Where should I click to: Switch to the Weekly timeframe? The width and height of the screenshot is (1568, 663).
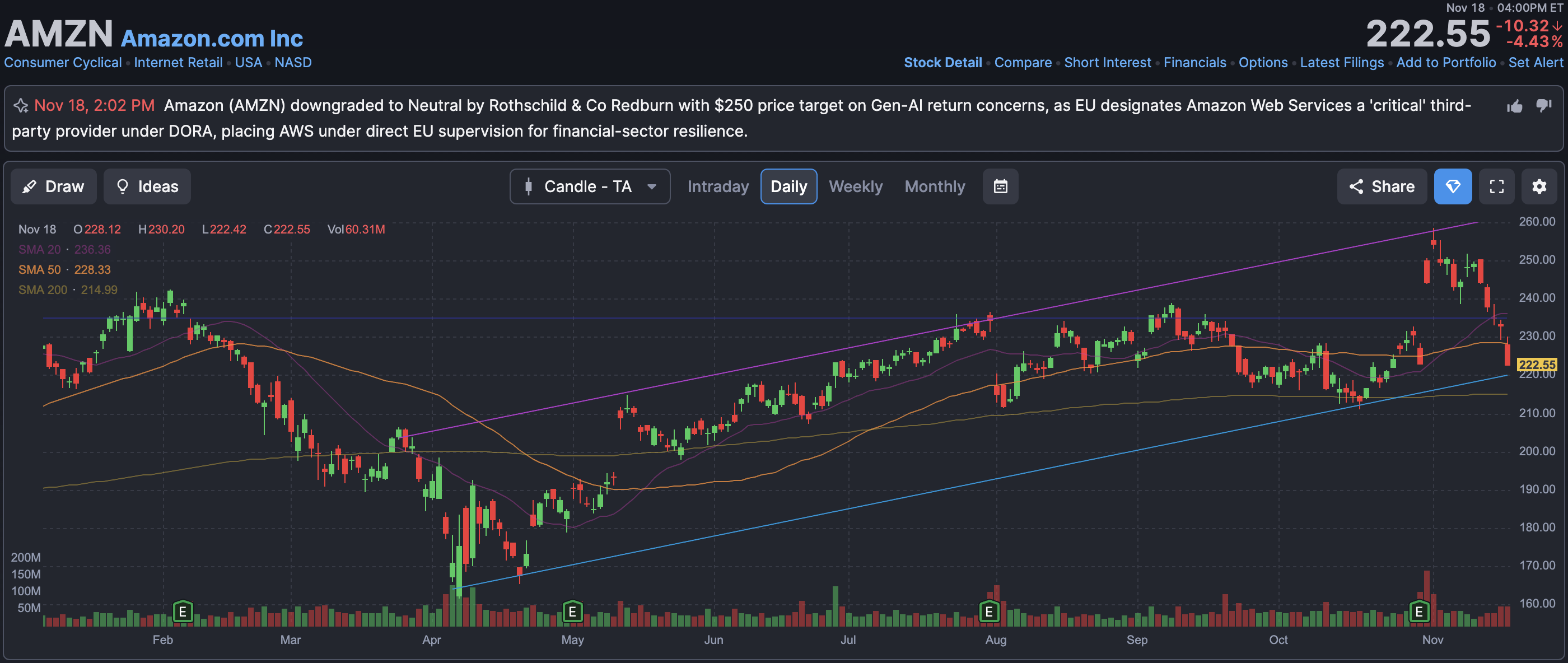coord(855,186)
